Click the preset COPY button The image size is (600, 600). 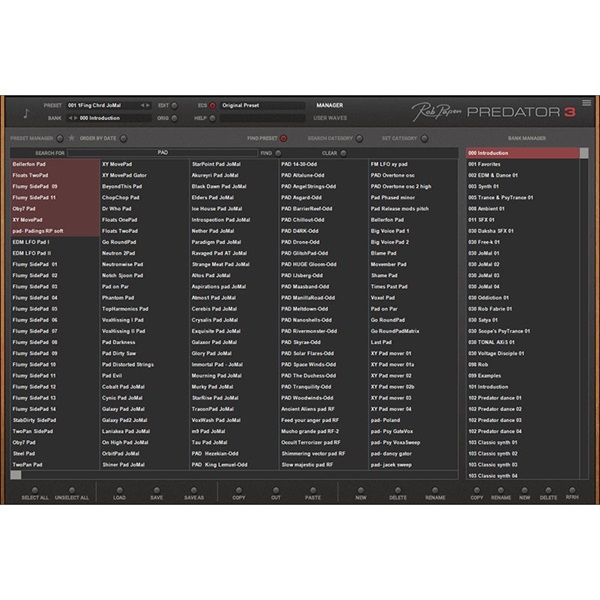239,490
